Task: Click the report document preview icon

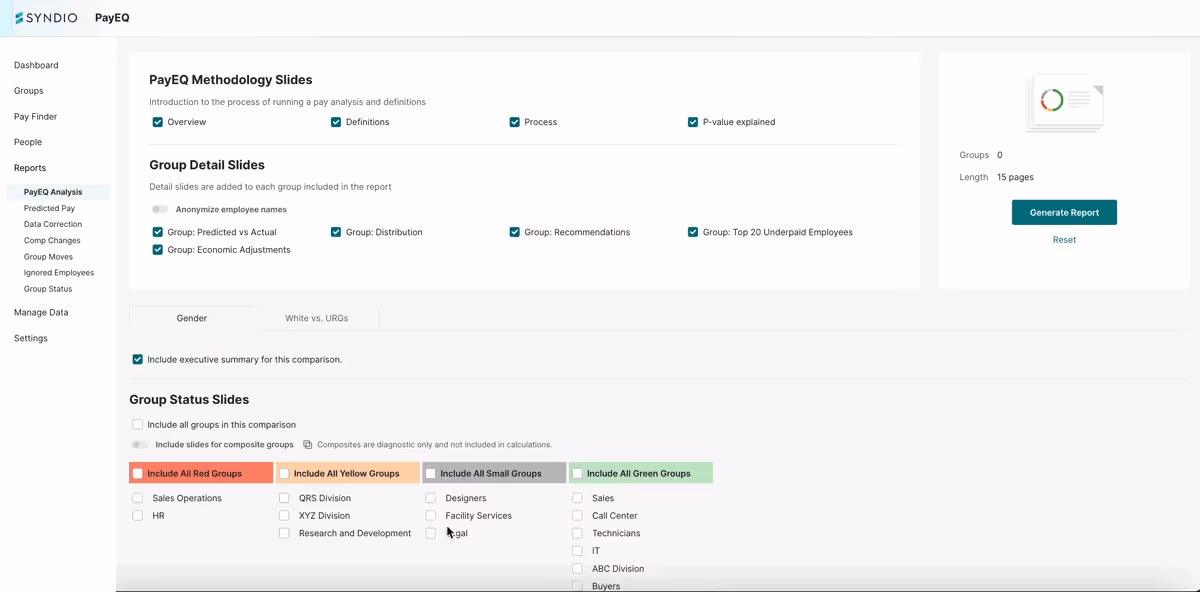Action: pos(1065,103)
